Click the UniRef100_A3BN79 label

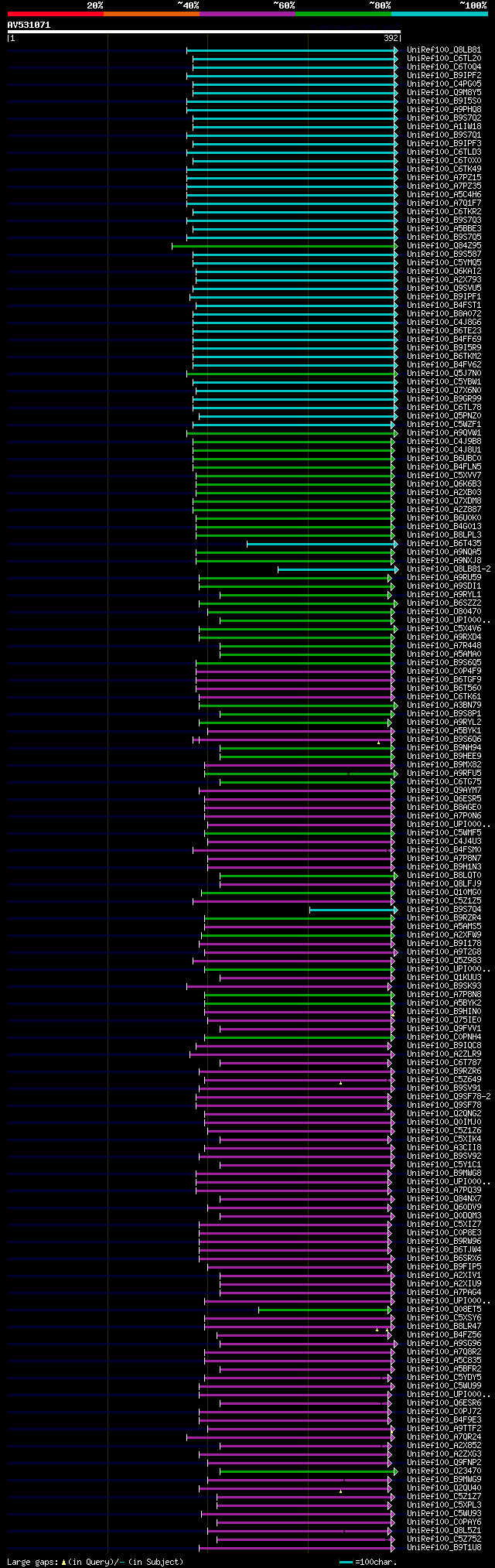pyautogui.click(x=444, y=705)
